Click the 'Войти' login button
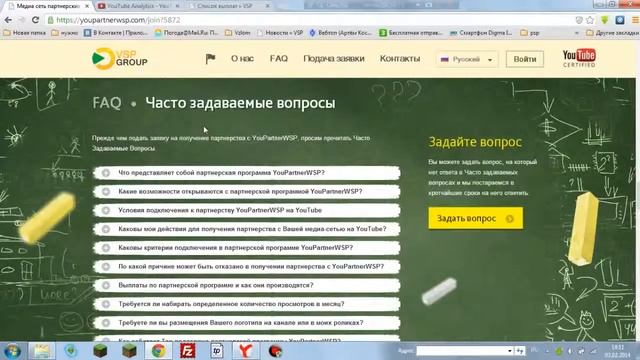The height and width of the screenshot is (360, 640). (x=525, y=59)
